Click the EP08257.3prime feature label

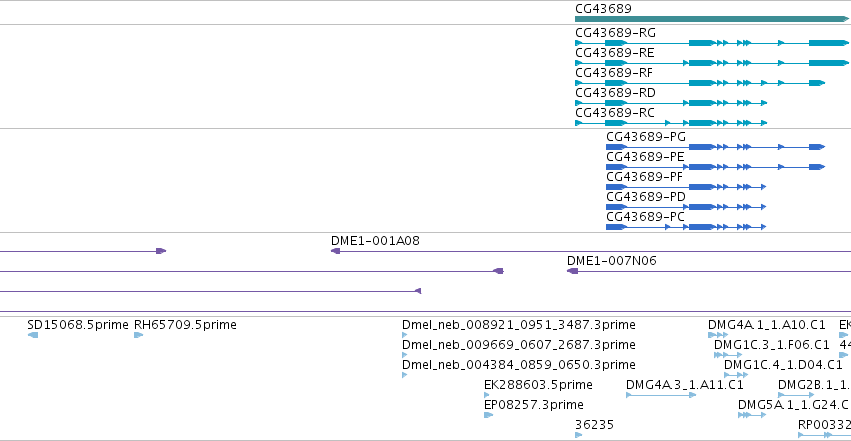[x=534, y=405]
